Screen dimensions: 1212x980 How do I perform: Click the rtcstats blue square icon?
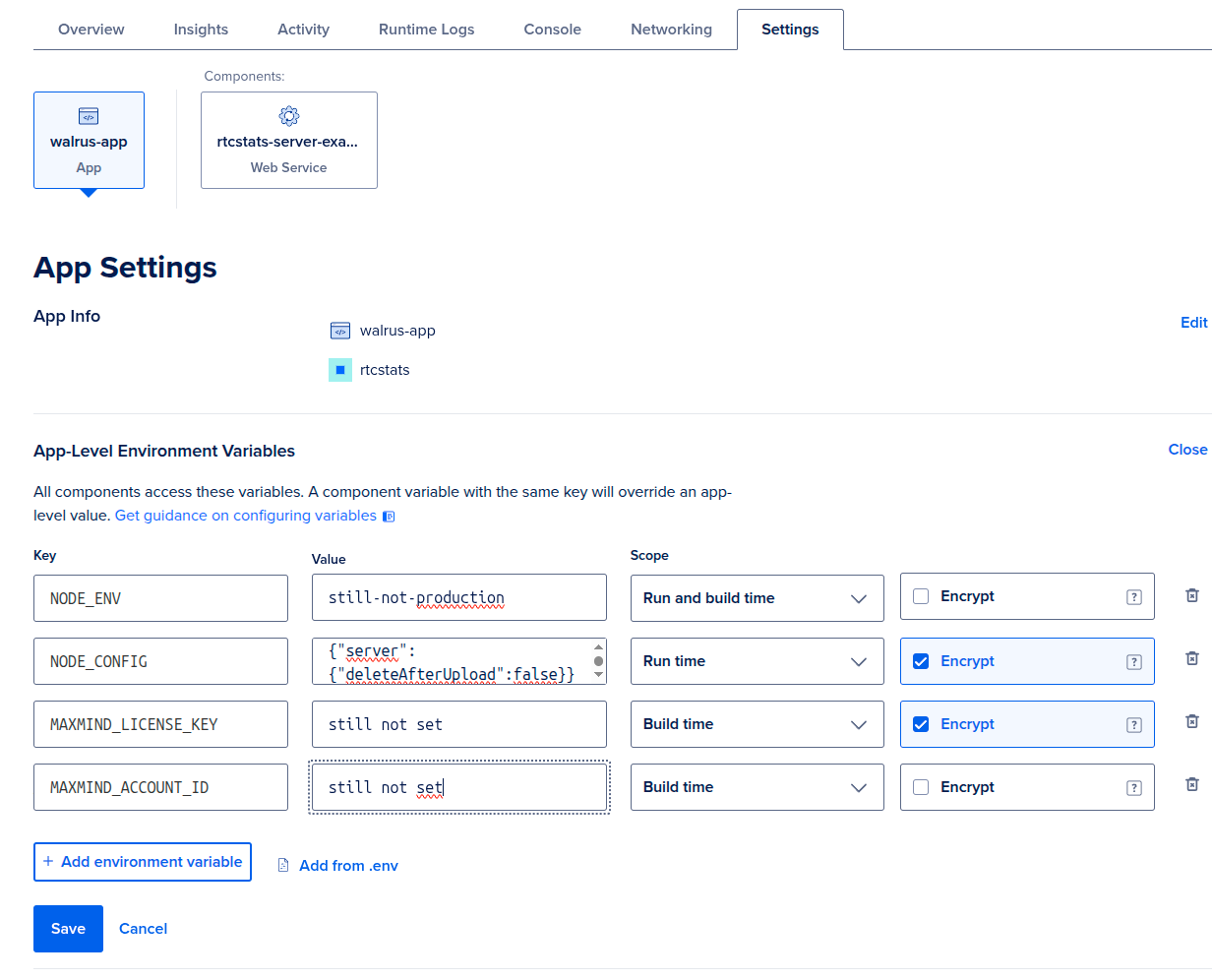[340, 370]
